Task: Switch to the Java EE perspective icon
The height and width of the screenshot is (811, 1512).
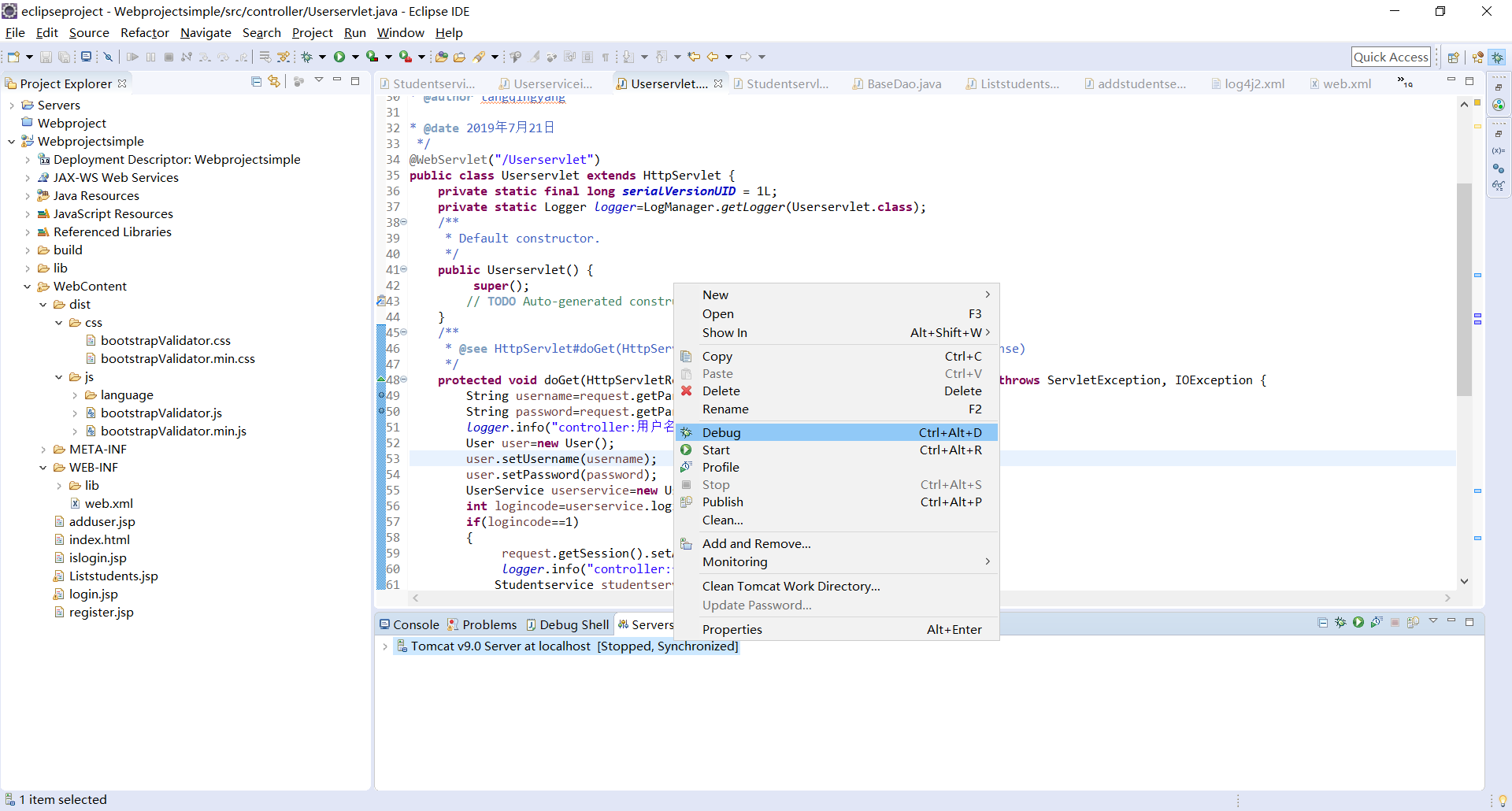Action: coord(1477,57)
